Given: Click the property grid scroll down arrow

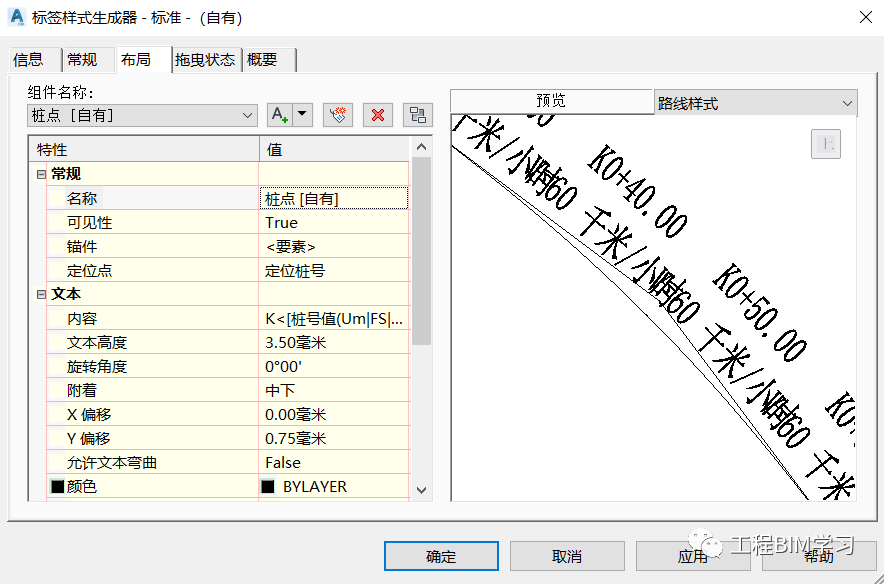Looking at the screenshot, I should coord(421,490).
